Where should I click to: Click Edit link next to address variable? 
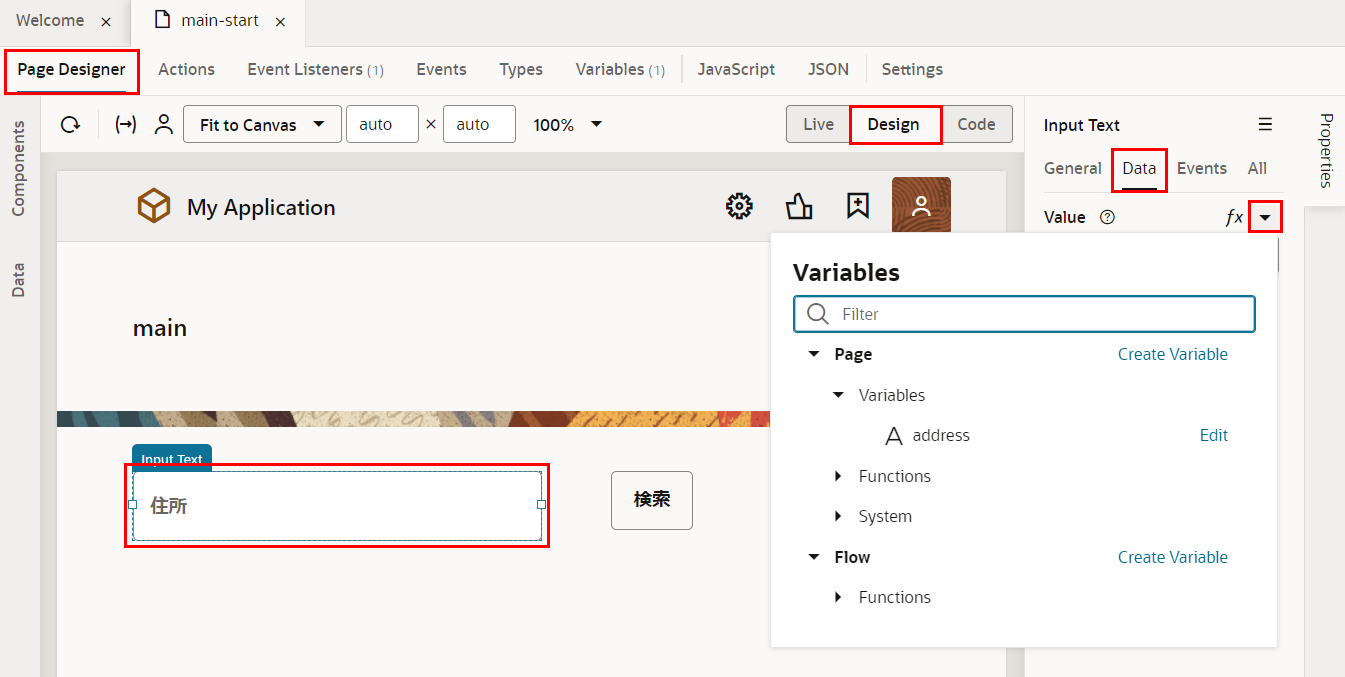(x=1213, y=435)
